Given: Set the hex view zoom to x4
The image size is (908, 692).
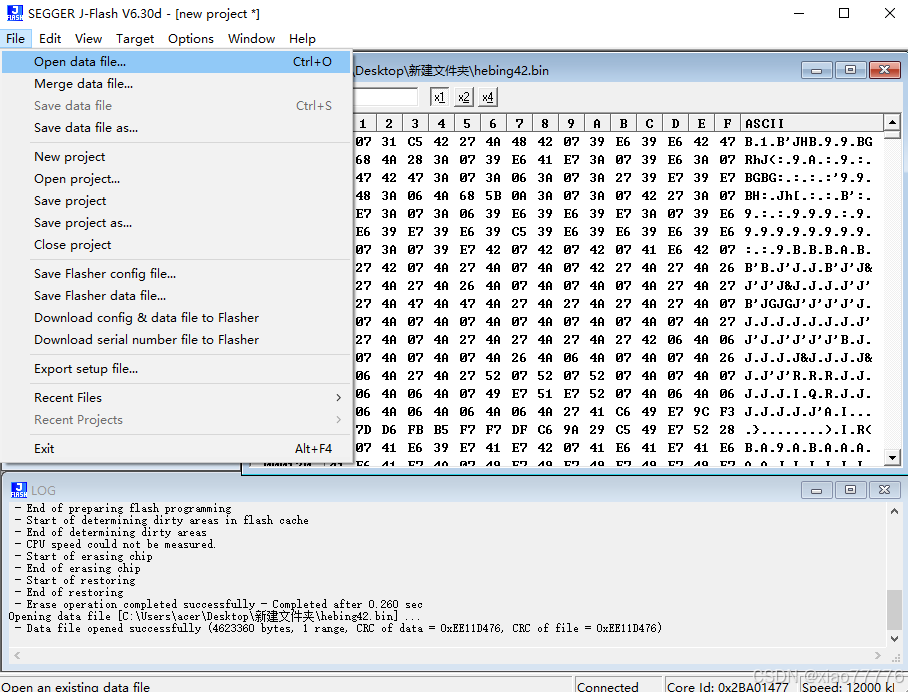Looking at the screenshot, I should (x=487, y=96).
